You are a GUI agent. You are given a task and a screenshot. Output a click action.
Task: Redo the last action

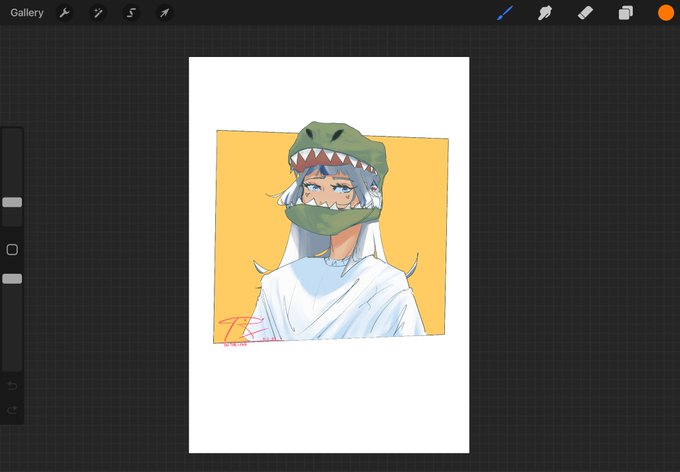(12, 410)
